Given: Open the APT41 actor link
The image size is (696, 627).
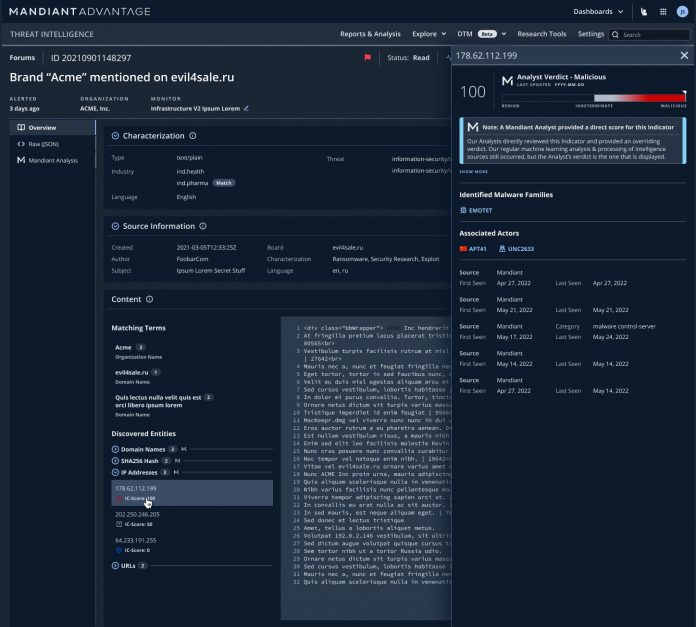Looking at the screenshot, I should 478,249.
